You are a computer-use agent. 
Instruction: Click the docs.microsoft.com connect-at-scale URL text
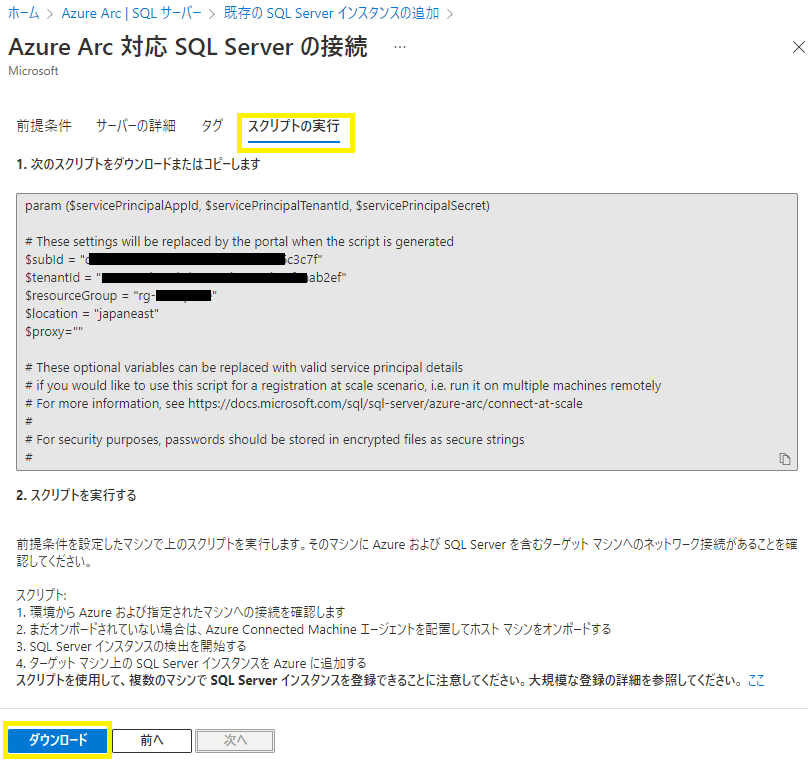click(x=385, y=403)
